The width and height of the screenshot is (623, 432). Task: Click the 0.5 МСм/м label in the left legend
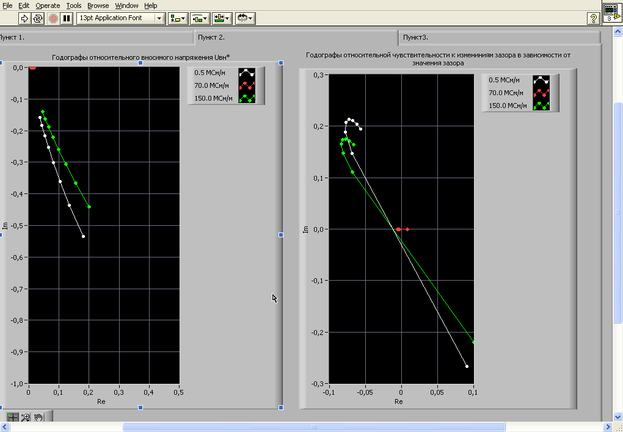(209, 73)
